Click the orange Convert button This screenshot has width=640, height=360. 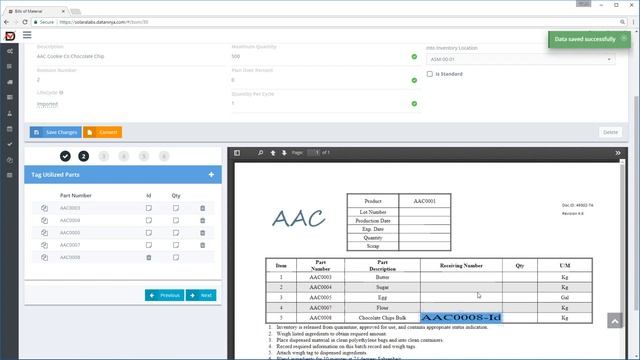102,132
